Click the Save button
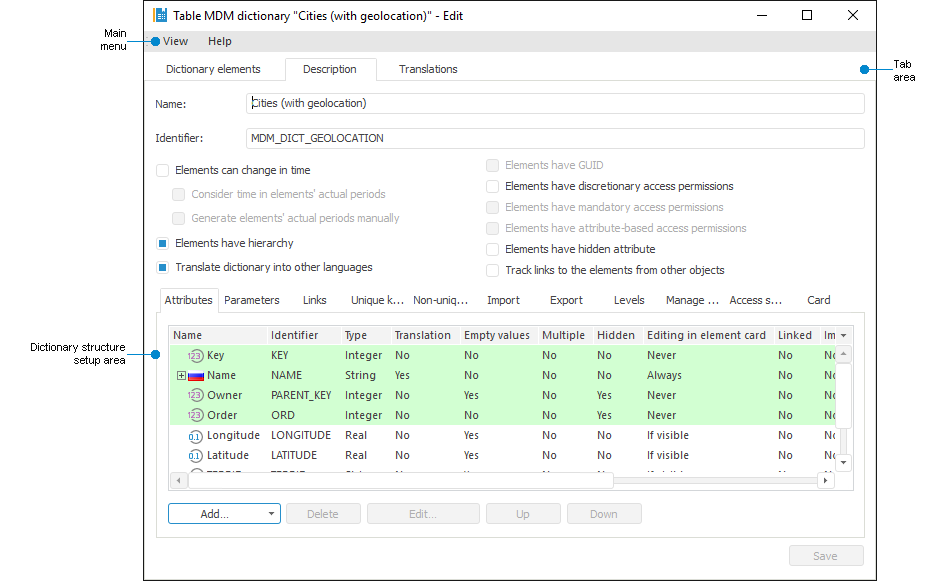Screen dimensions: 937x581 825,555
